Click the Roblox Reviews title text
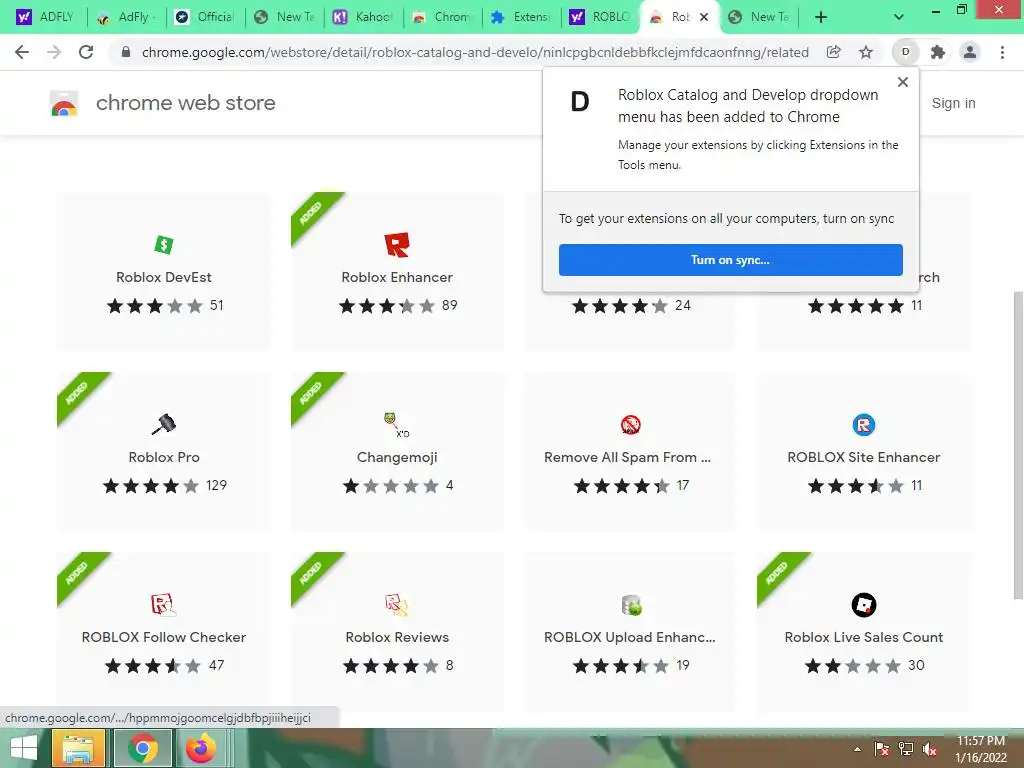The image size is (1024, 768). pyautogui.click(x=396, y=637)
